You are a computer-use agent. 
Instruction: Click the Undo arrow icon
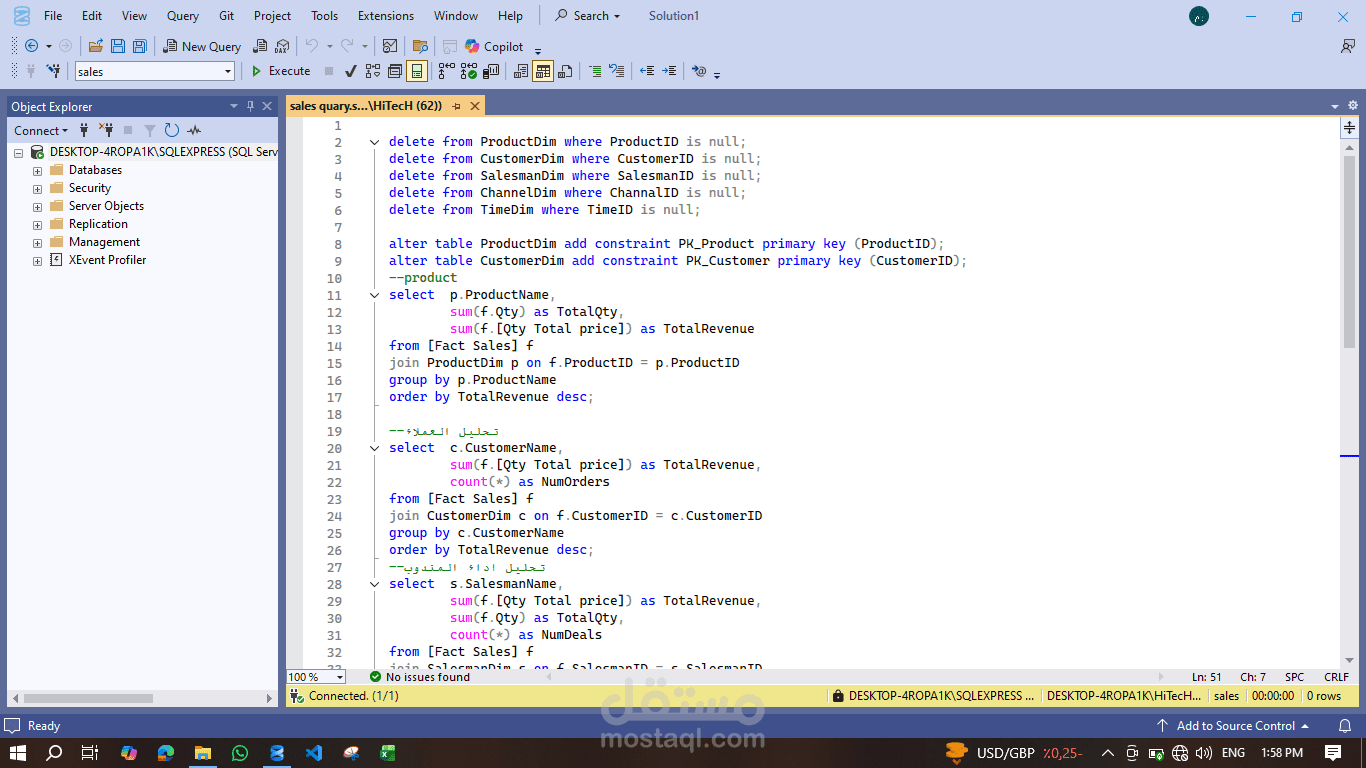point(312,46)
